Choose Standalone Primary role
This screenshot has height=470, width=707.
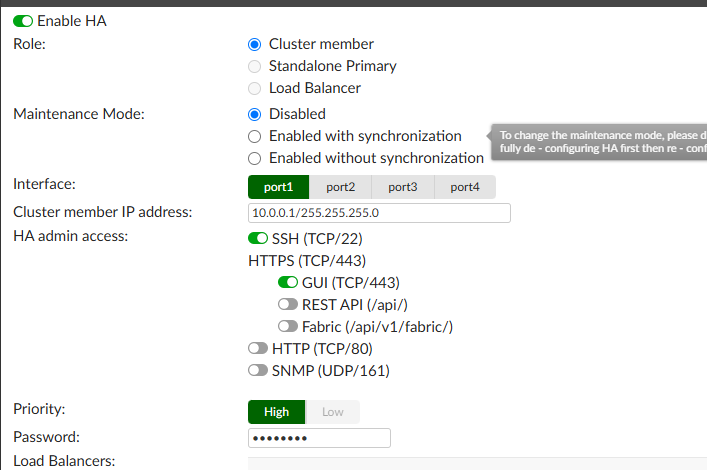point(254,66)
